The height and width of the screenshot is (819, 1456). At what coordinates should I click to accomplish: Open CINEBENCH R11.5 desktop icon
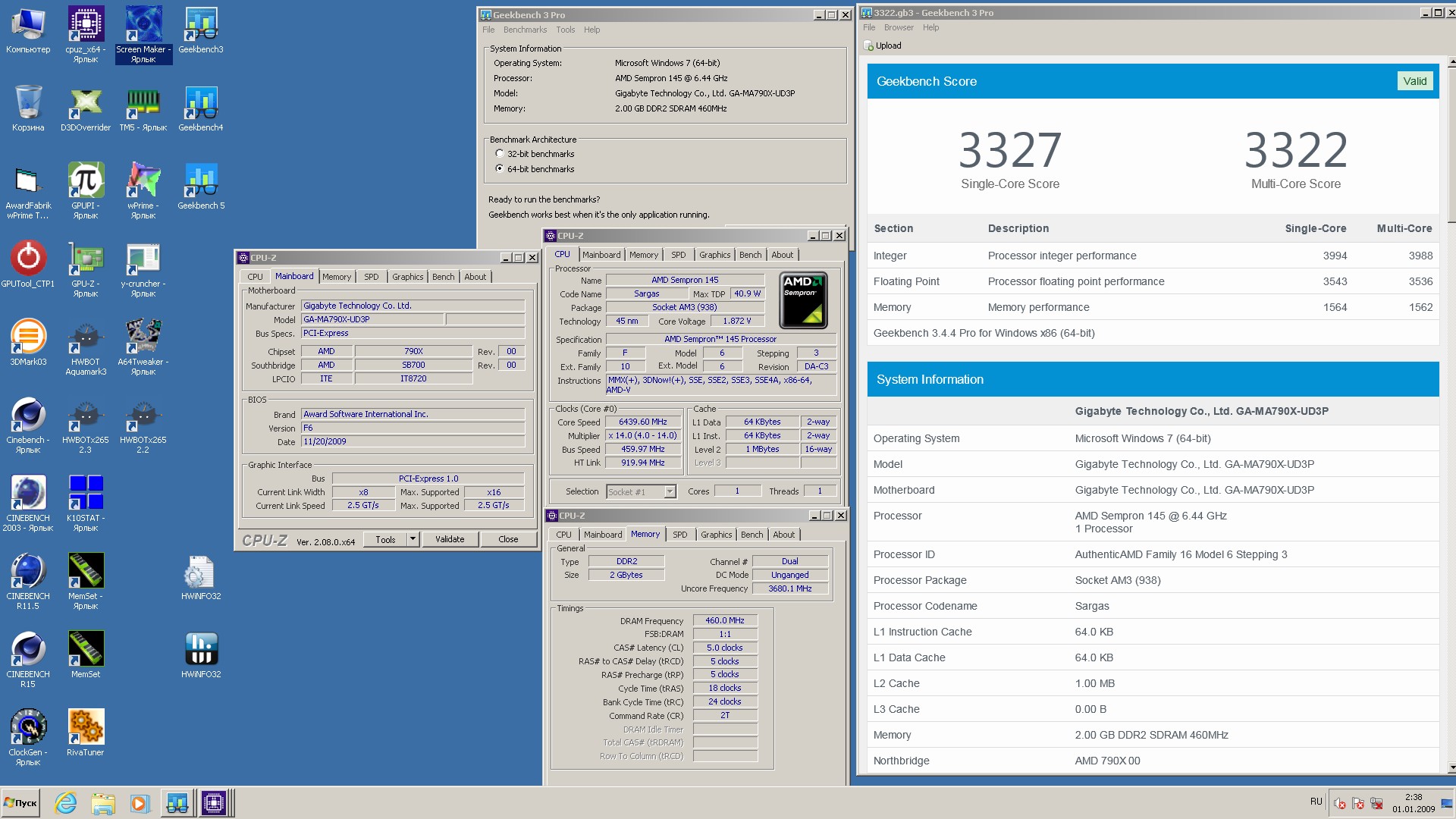point(28,582)
